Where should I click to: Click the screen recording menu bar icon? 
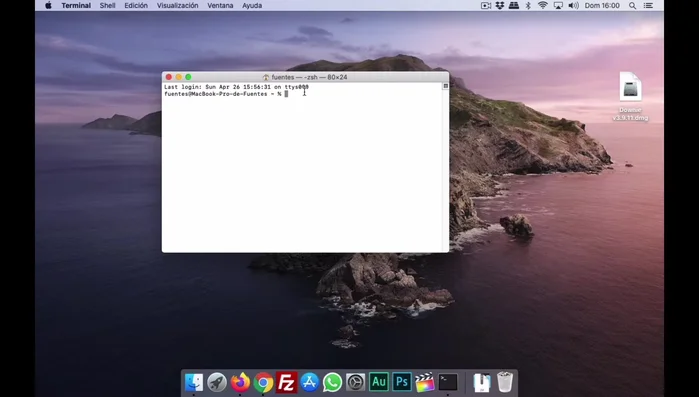click(x=486, y=5)
